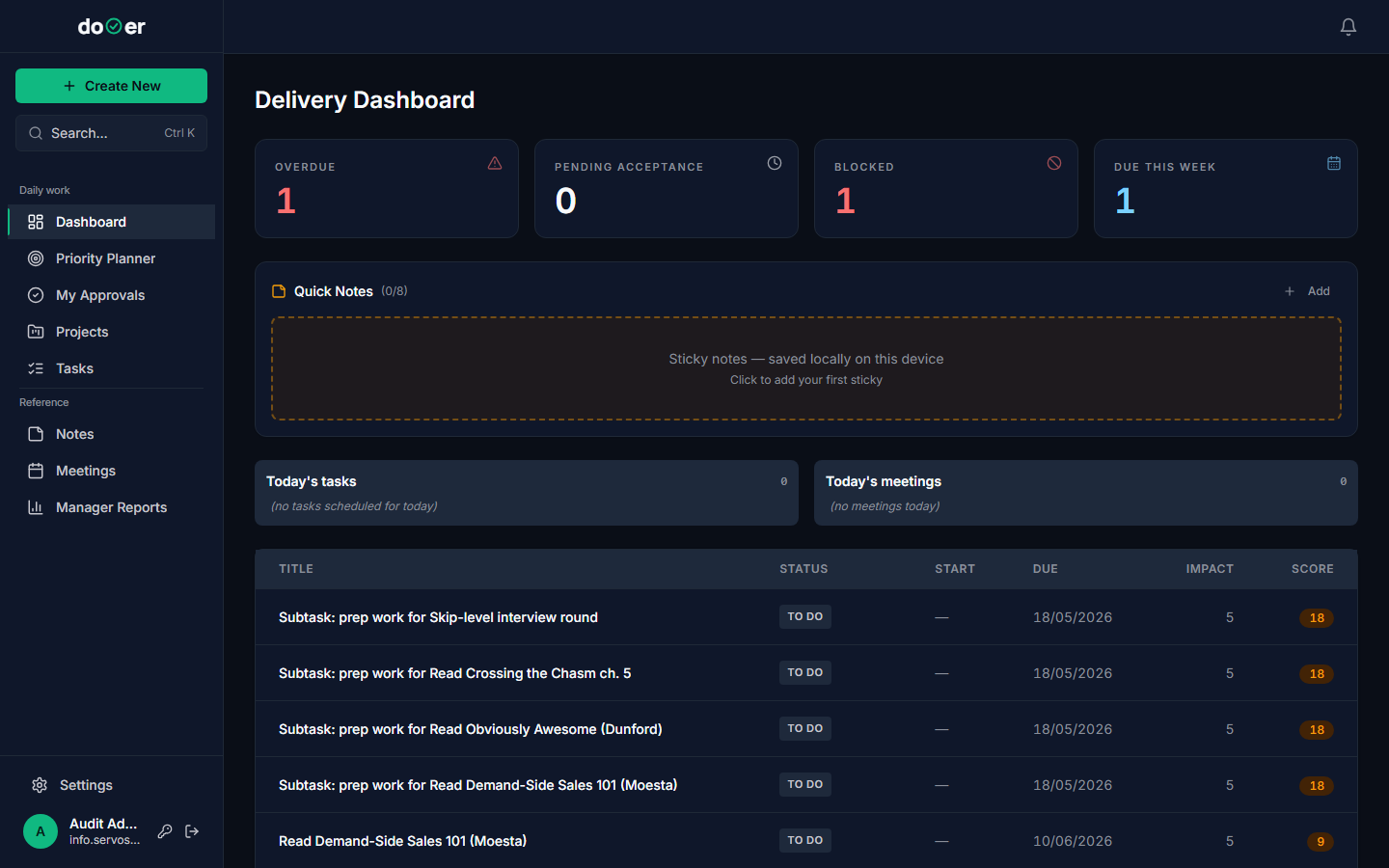Screen dimensions: 1389x868
Task: Open Read Crossing the Chasm subtask
Action: point(454,673)
